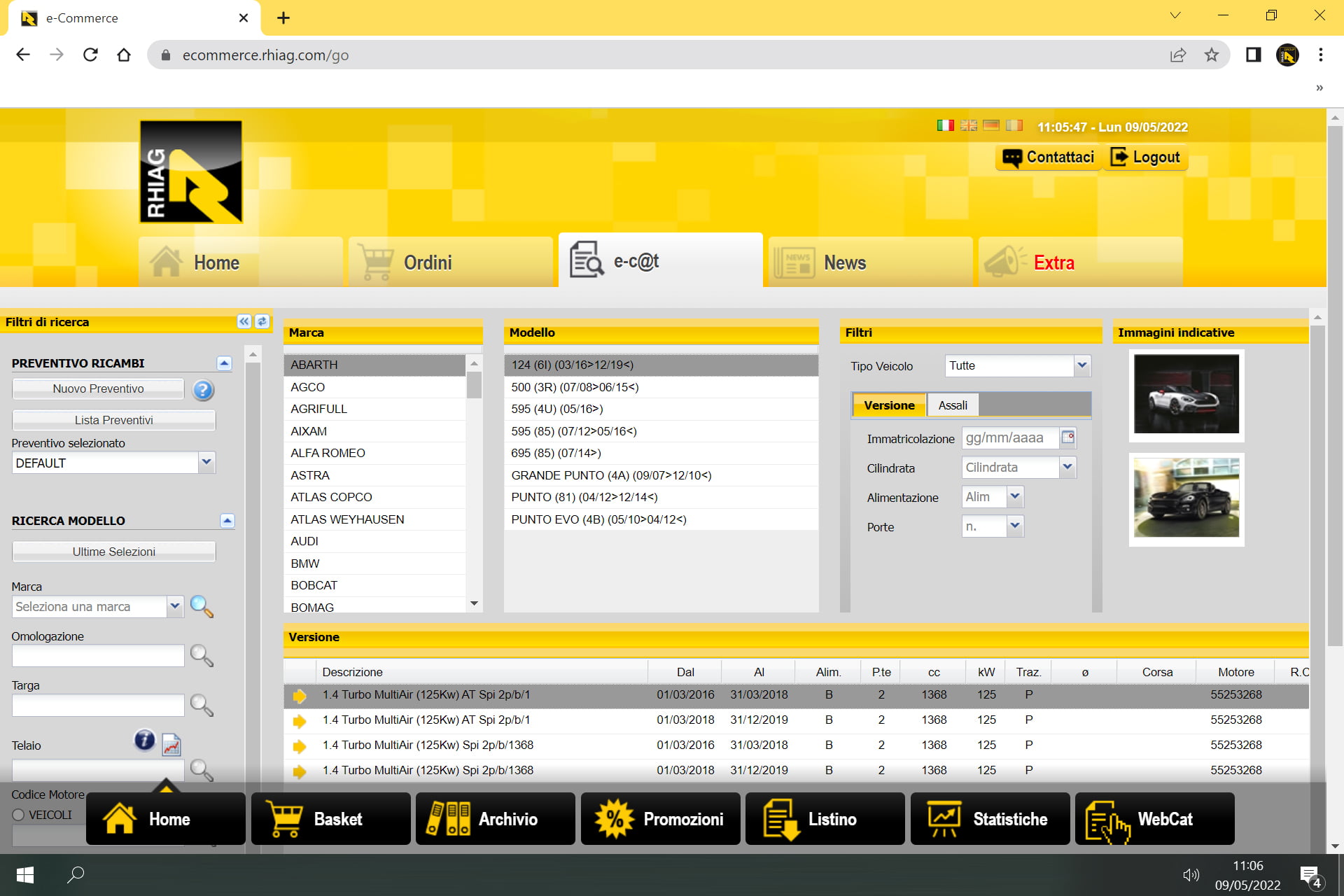
Task: Click the Contattaci button
Action: point(1048,157)
